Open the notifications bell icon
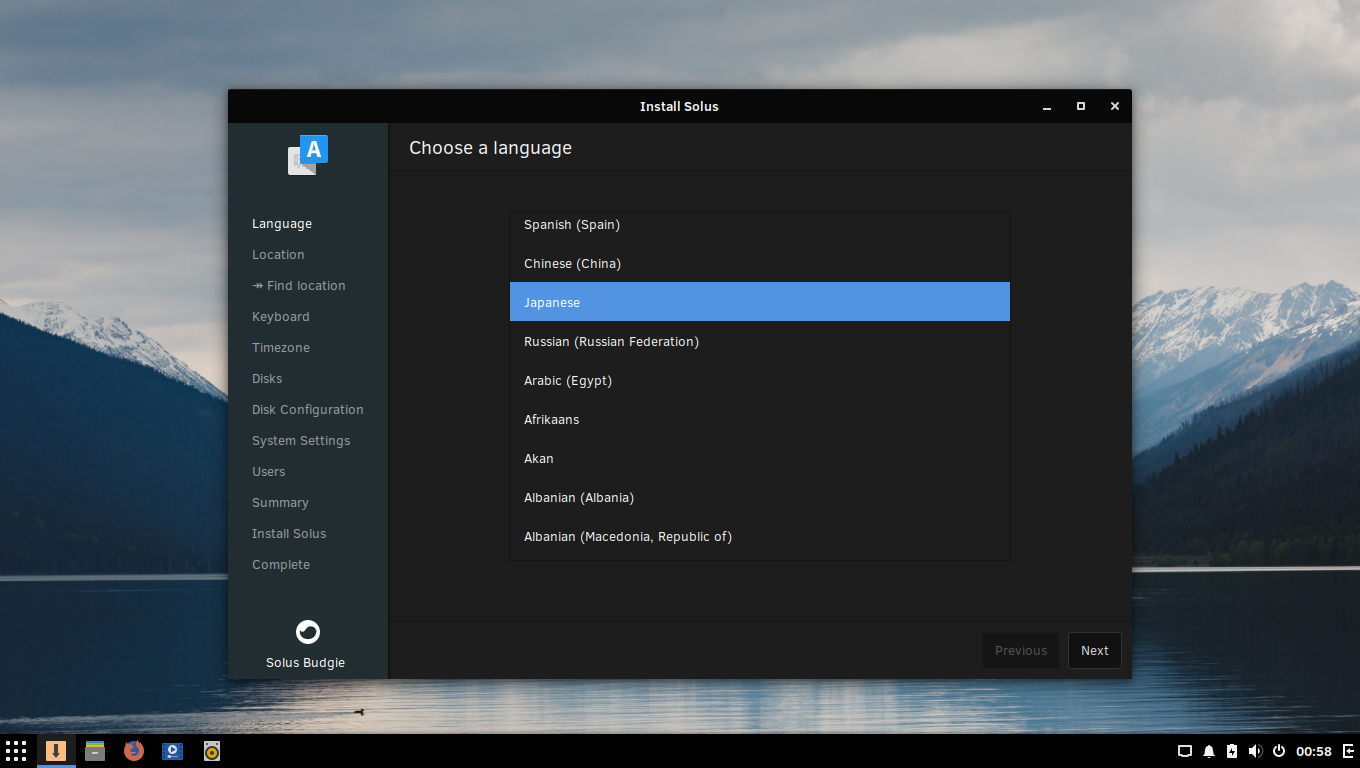The height and width of the screenshot is (768, 1360). pyautogui.click(x=1209, y=751)
